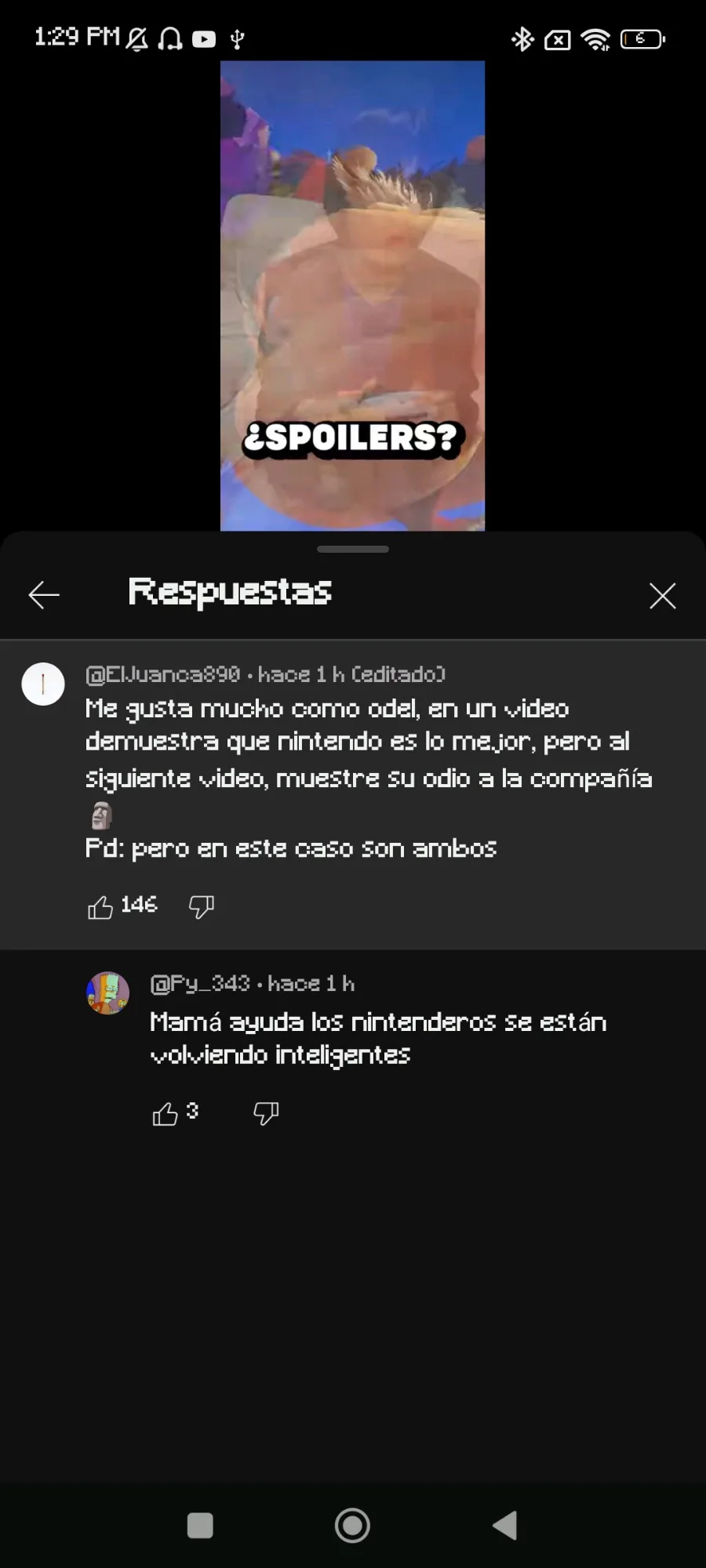The height and width of the screenshot is (1568, 706).
Task: Open @ElJuanca890 profile avatar
Action: pos(43,684)
